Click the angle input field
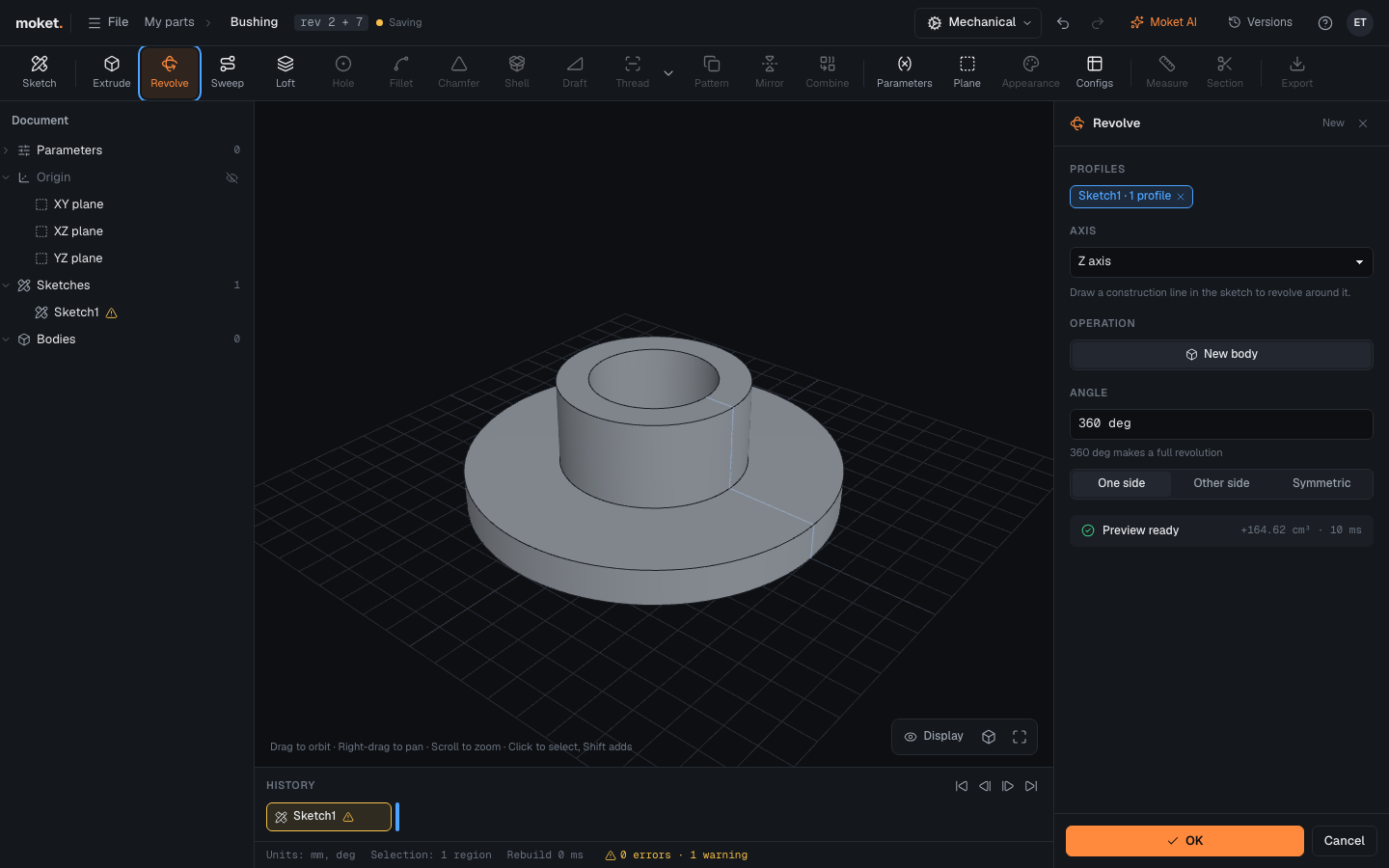Image resolution: width=1389 pixels, height=868 pixels. (x=1221, y=423)
